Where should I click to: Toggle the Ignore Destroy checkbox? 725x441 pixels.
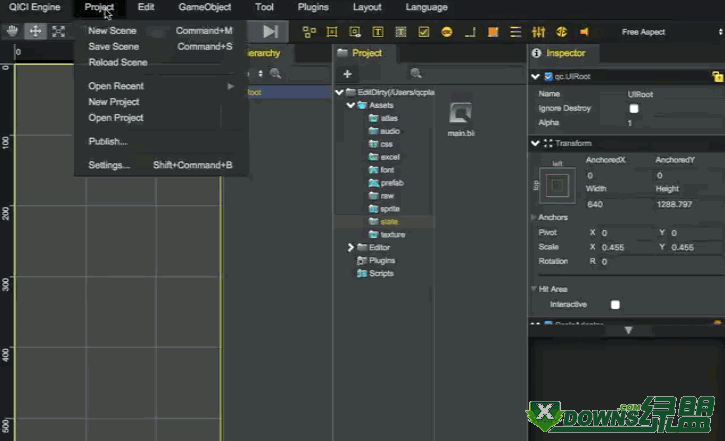634,108
